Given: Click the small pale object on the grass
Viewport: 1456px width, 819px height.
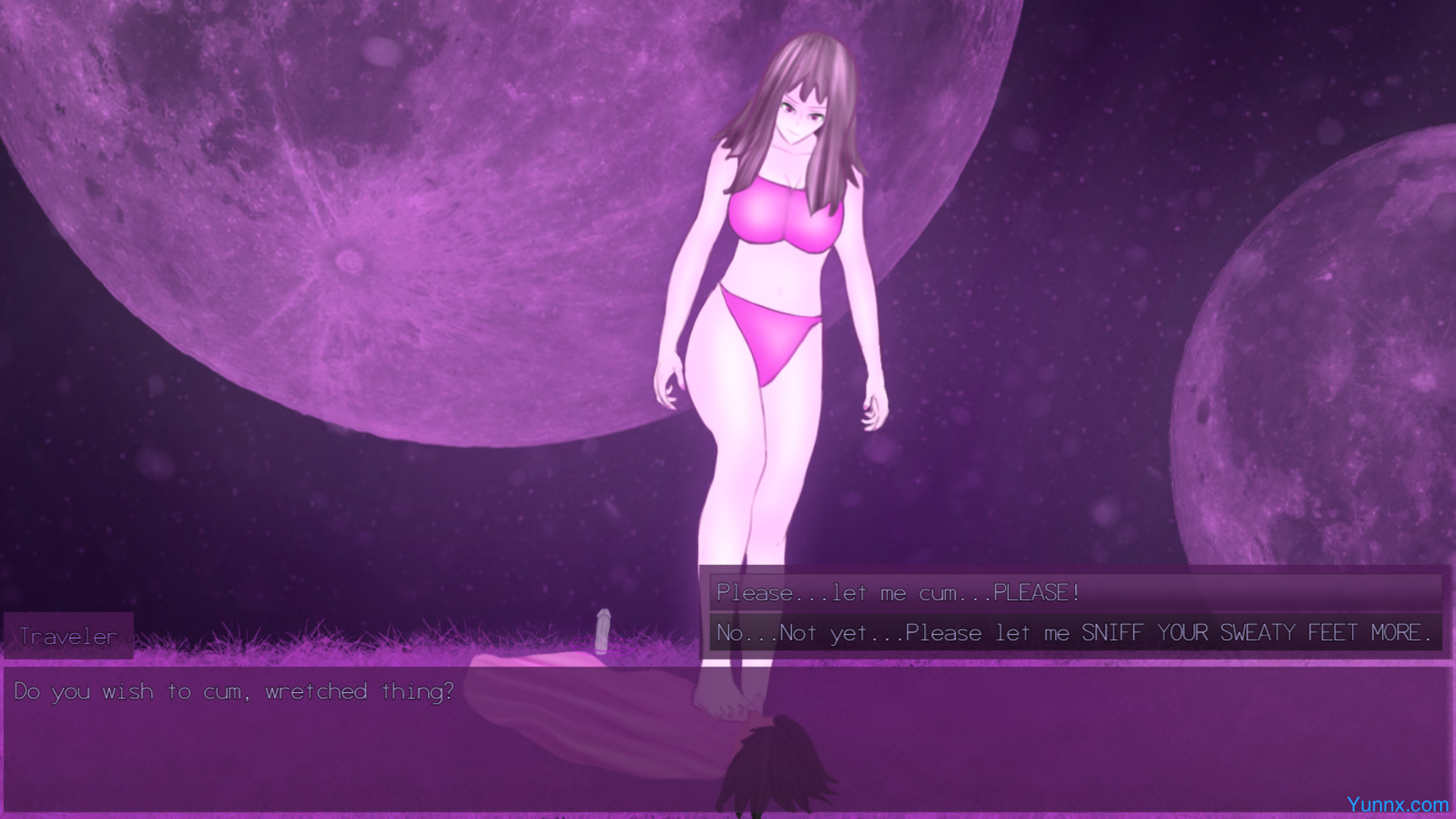Looking at the screenshot, I should tap(602, 631).
